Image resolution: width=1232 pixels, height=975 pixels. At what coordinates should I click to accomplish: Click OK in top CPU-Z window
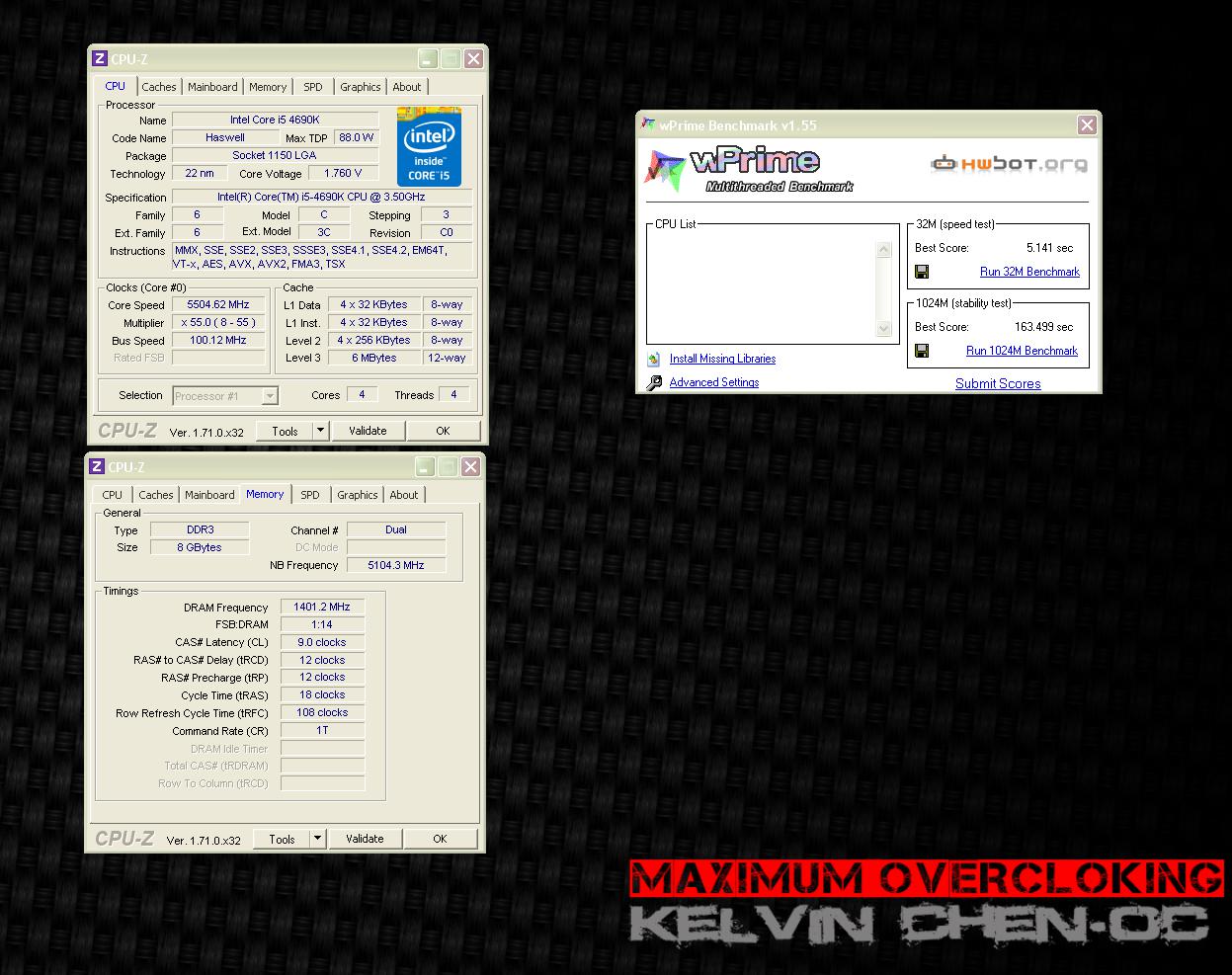pos(443,431)
